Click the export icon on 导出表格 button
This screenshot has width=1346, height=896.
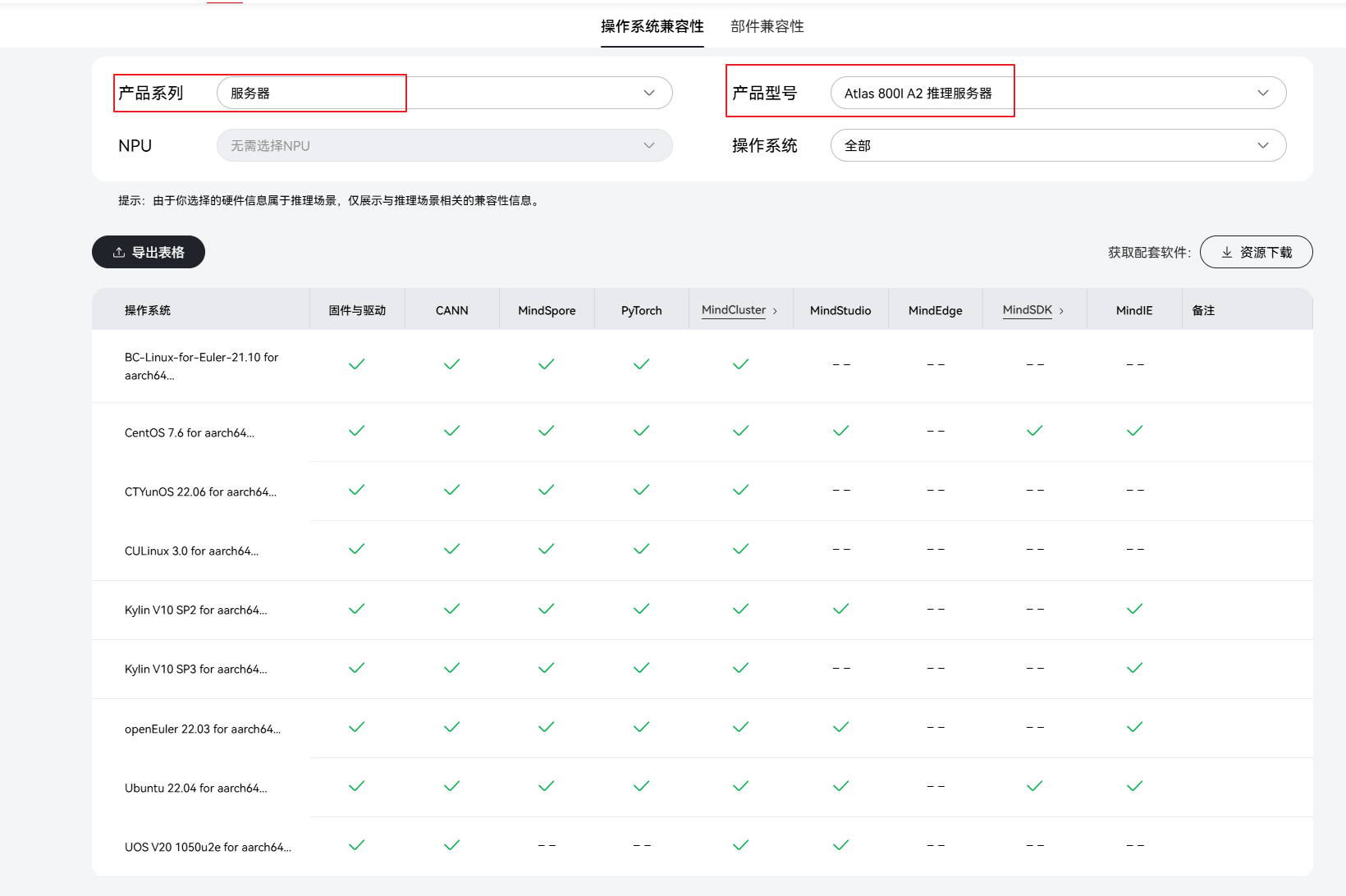(119, 253)
